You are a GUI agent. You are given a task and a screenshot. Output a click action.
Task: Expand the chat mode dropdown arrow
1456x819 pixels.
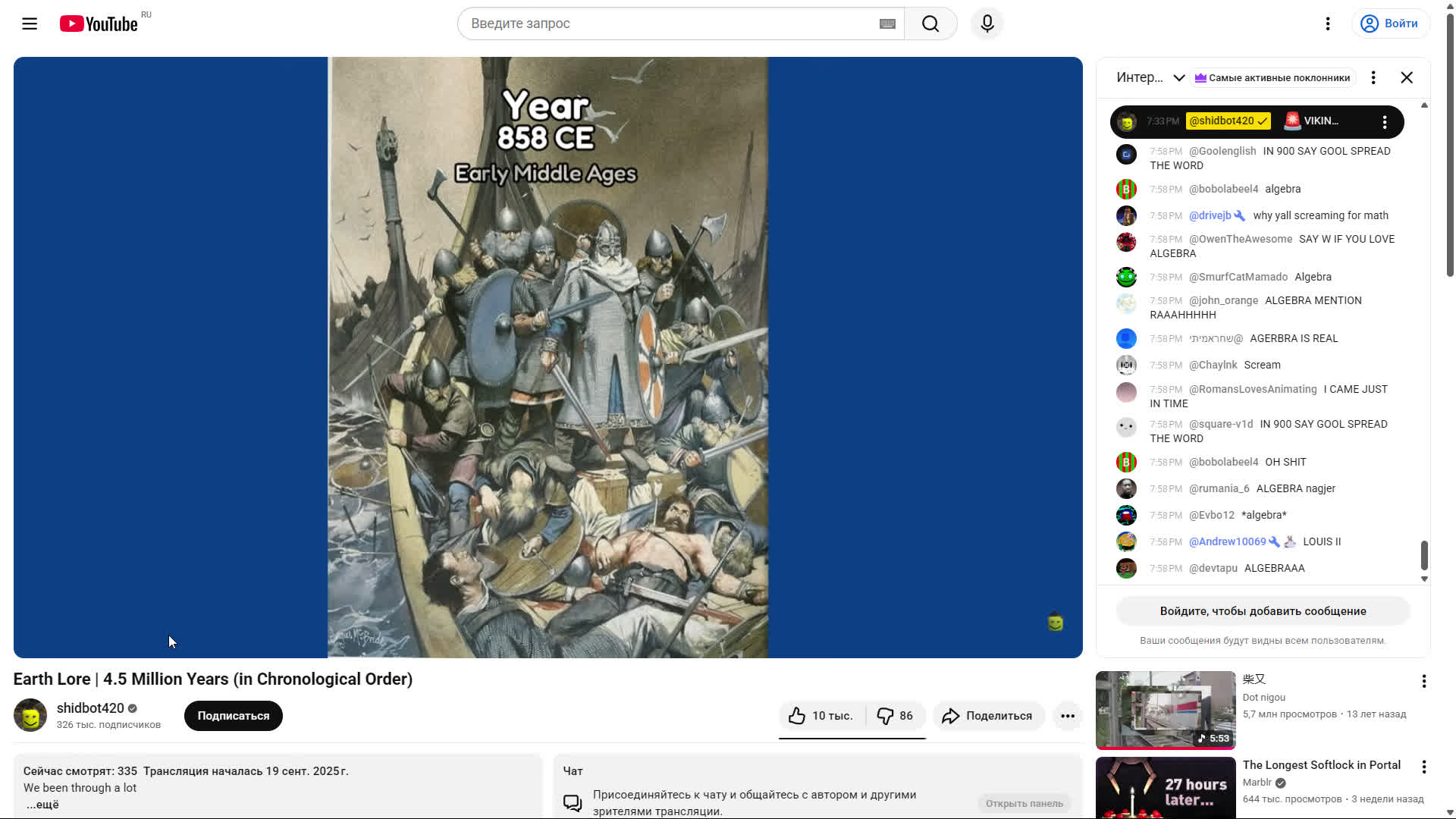[x=1179, y=77]
